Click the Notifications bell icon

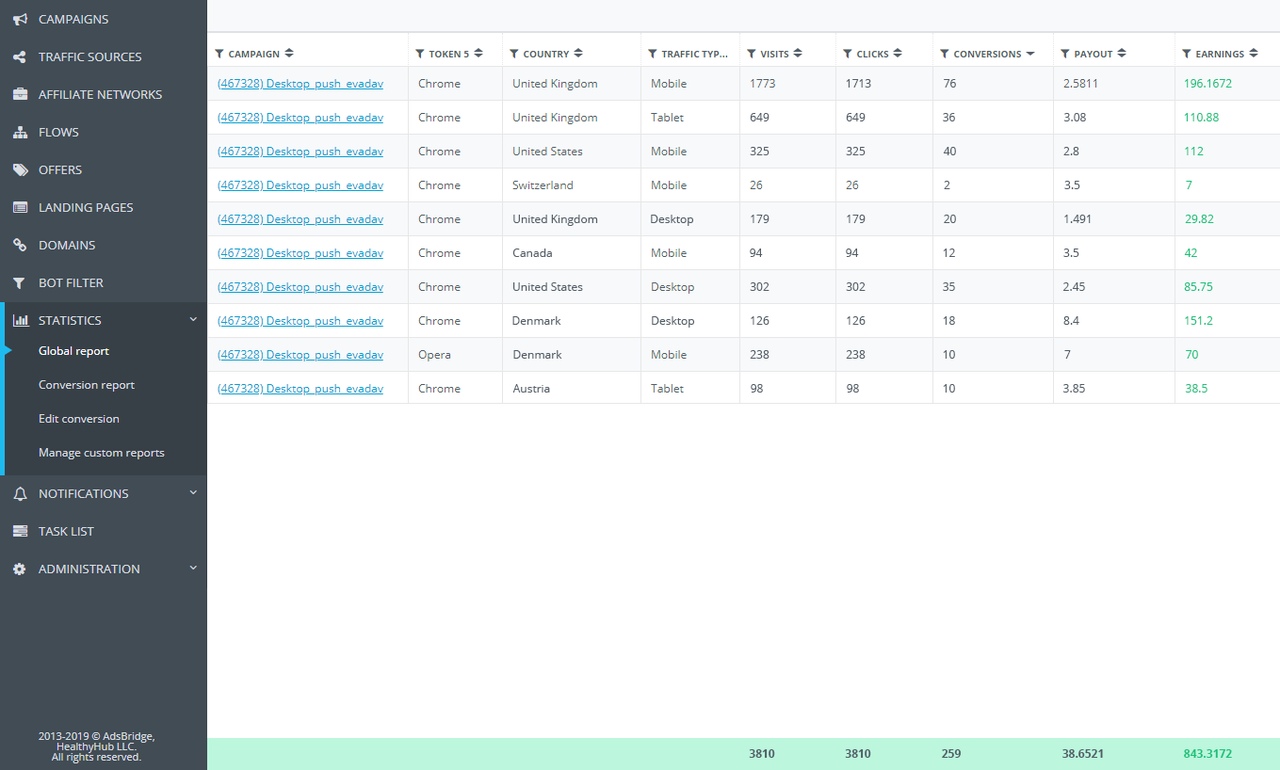point(20,494)
